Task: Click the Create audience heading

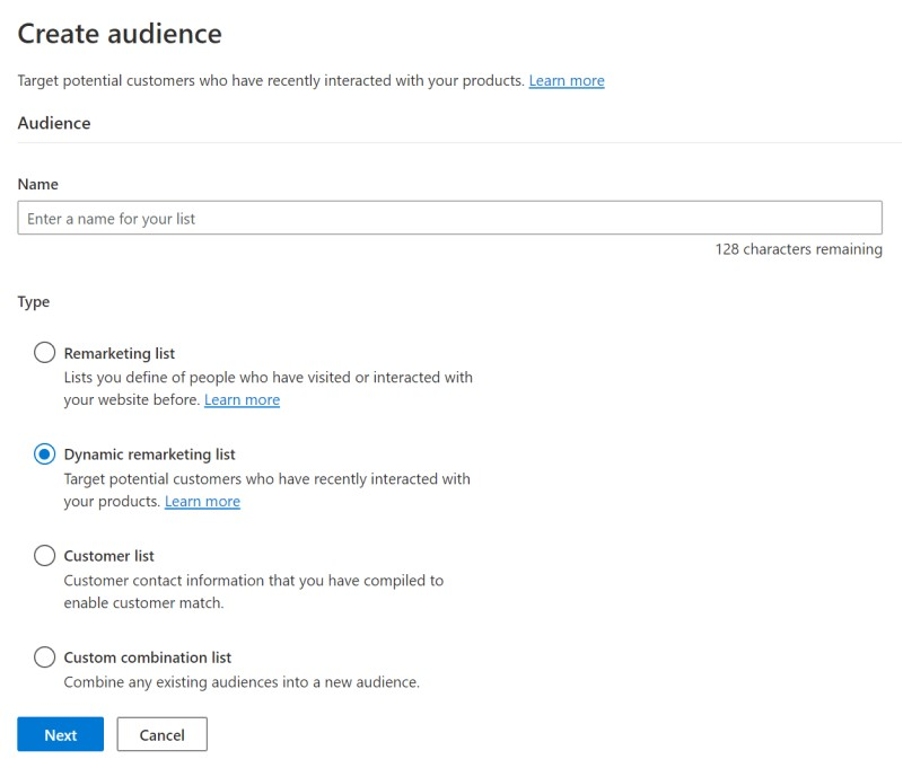Action: pos(118,33)
